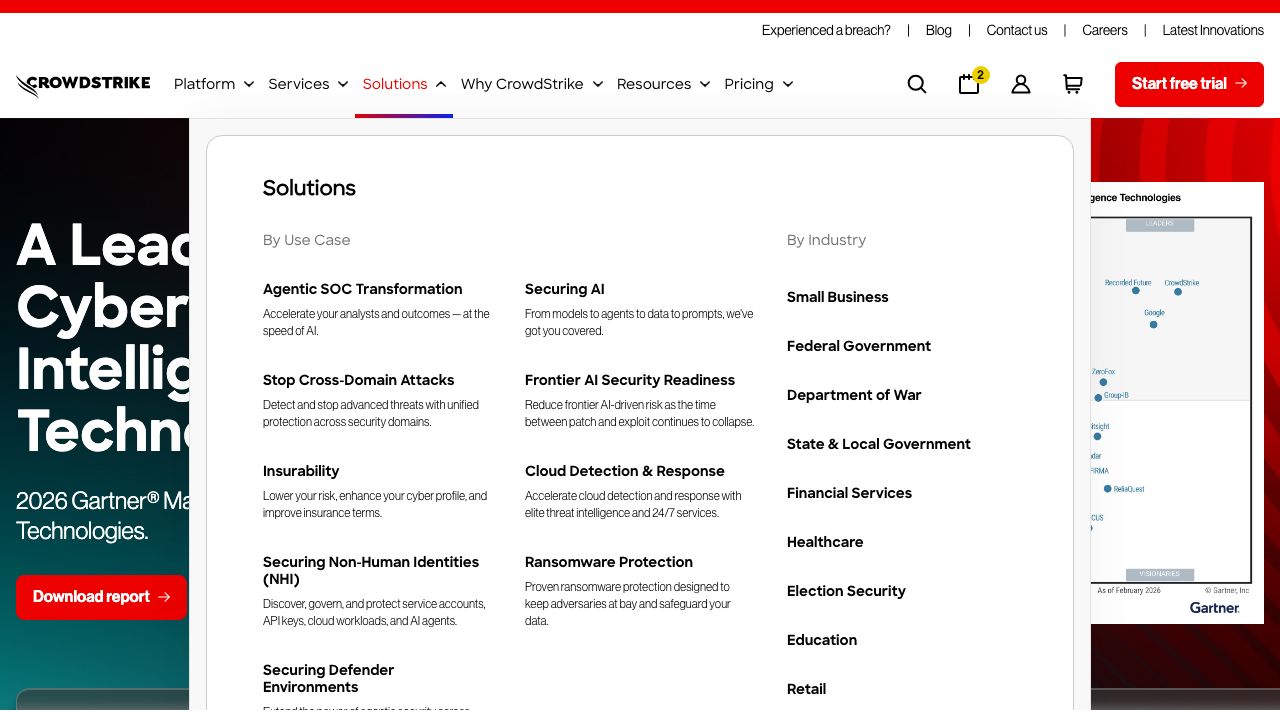Click 'Proven ransomware protection' description
The height and width of the screenshot is (720, 1280).
628,604
